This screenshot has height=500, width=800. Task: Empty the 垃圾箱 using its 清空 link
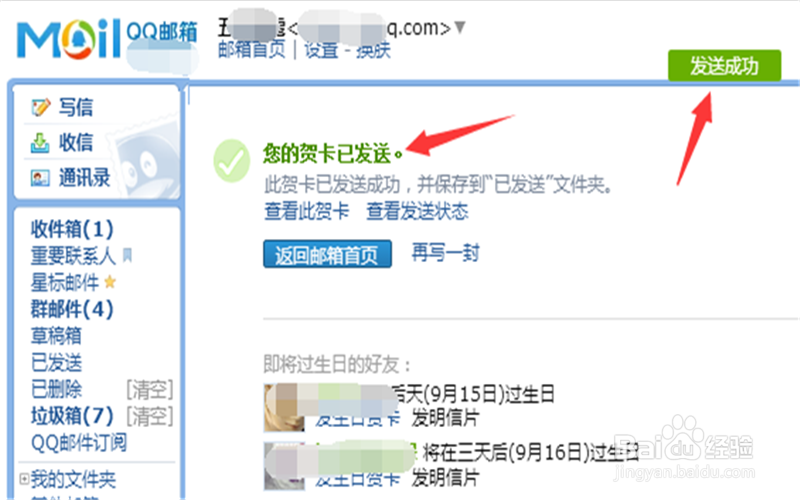tap(149, 416)
